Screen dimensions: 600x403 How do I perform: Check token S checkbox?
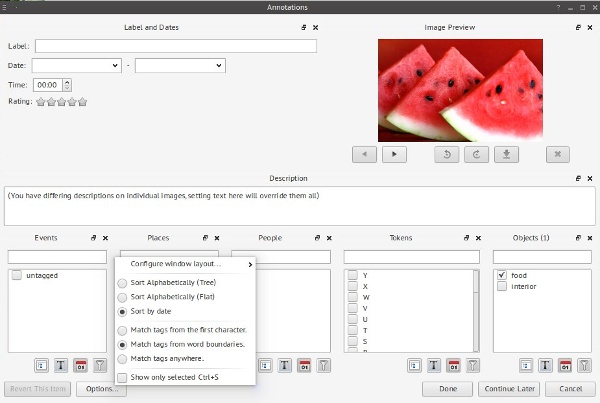(x=352, y=341)
